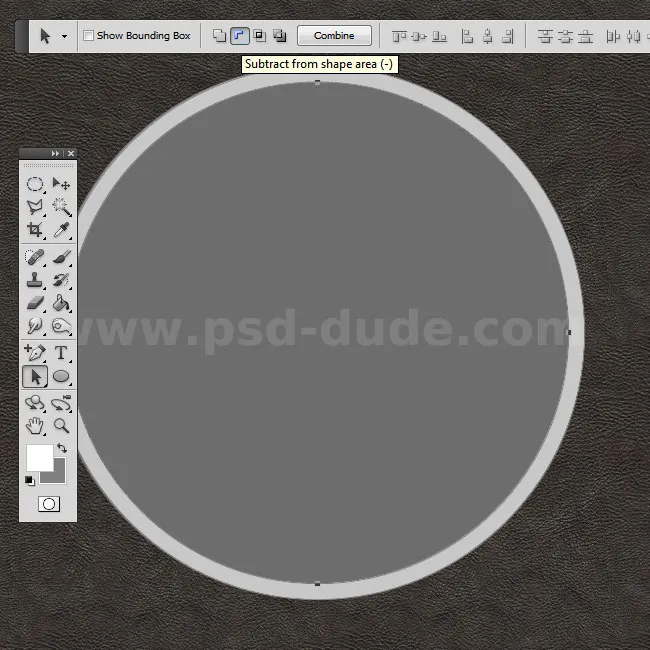Open the white foreground color swatch
650x650 pixels.
(38, 458)
